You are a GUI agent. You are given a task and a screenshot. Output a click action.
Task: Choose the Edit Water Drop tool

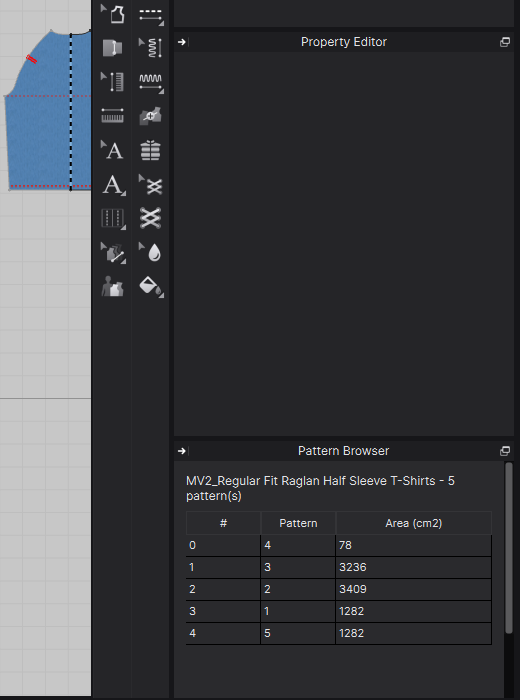151,252
